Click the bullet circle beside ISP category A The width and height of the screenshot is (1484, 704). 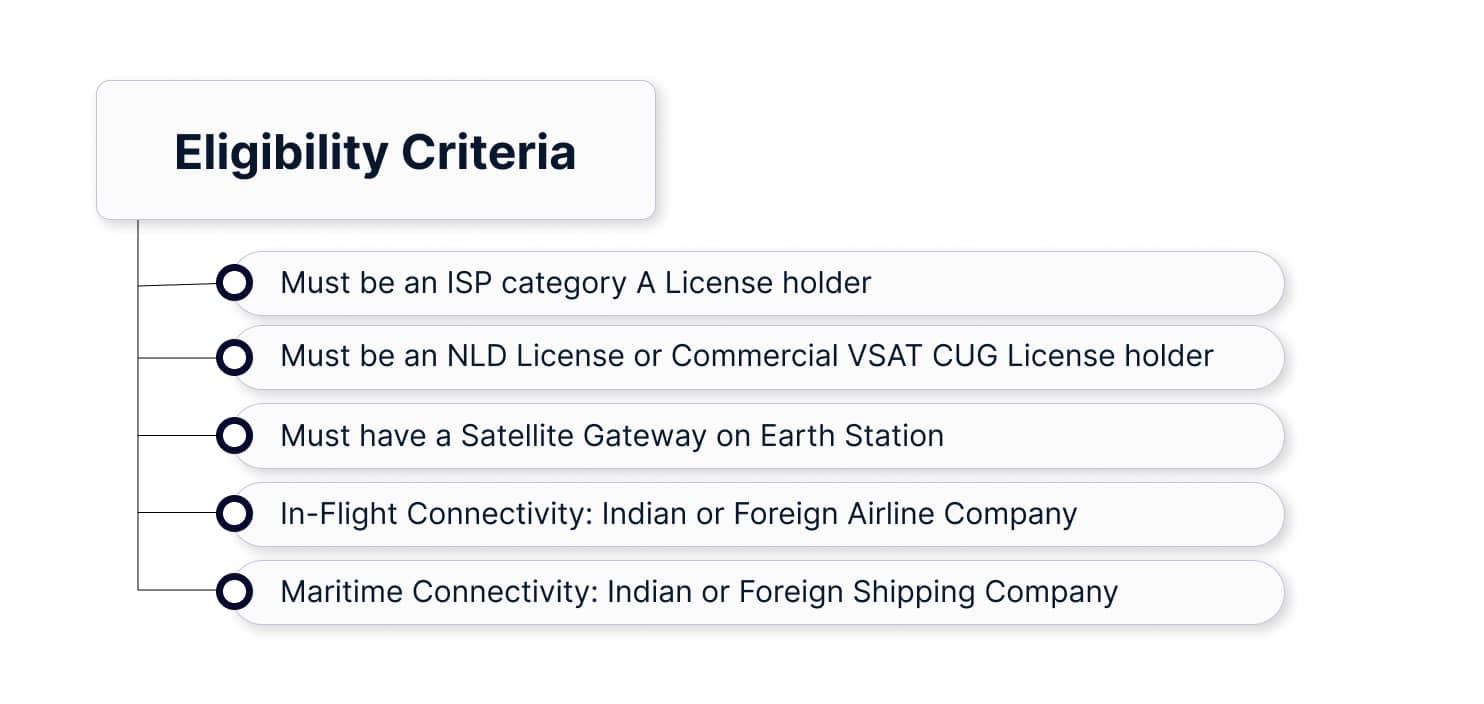point(234,283)
